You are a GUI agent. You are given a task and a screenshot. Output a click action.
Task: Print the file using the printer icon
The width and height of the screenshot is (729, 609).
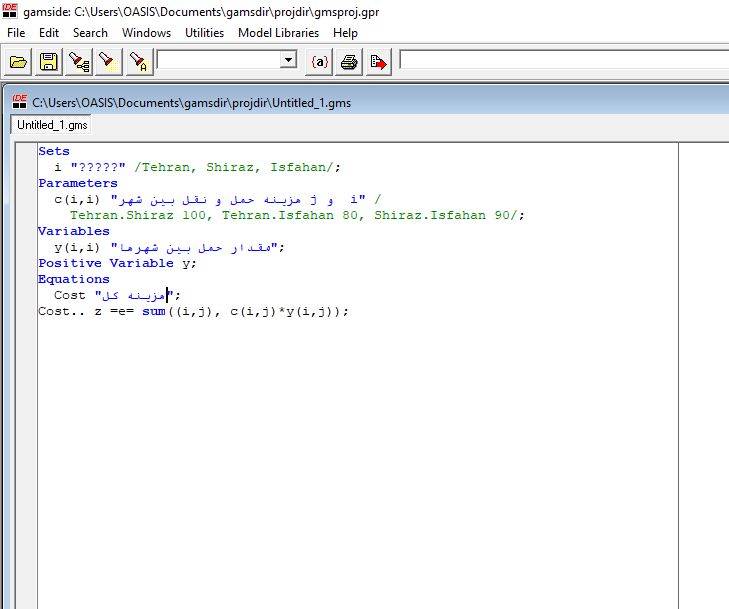(x=349, y=62)
